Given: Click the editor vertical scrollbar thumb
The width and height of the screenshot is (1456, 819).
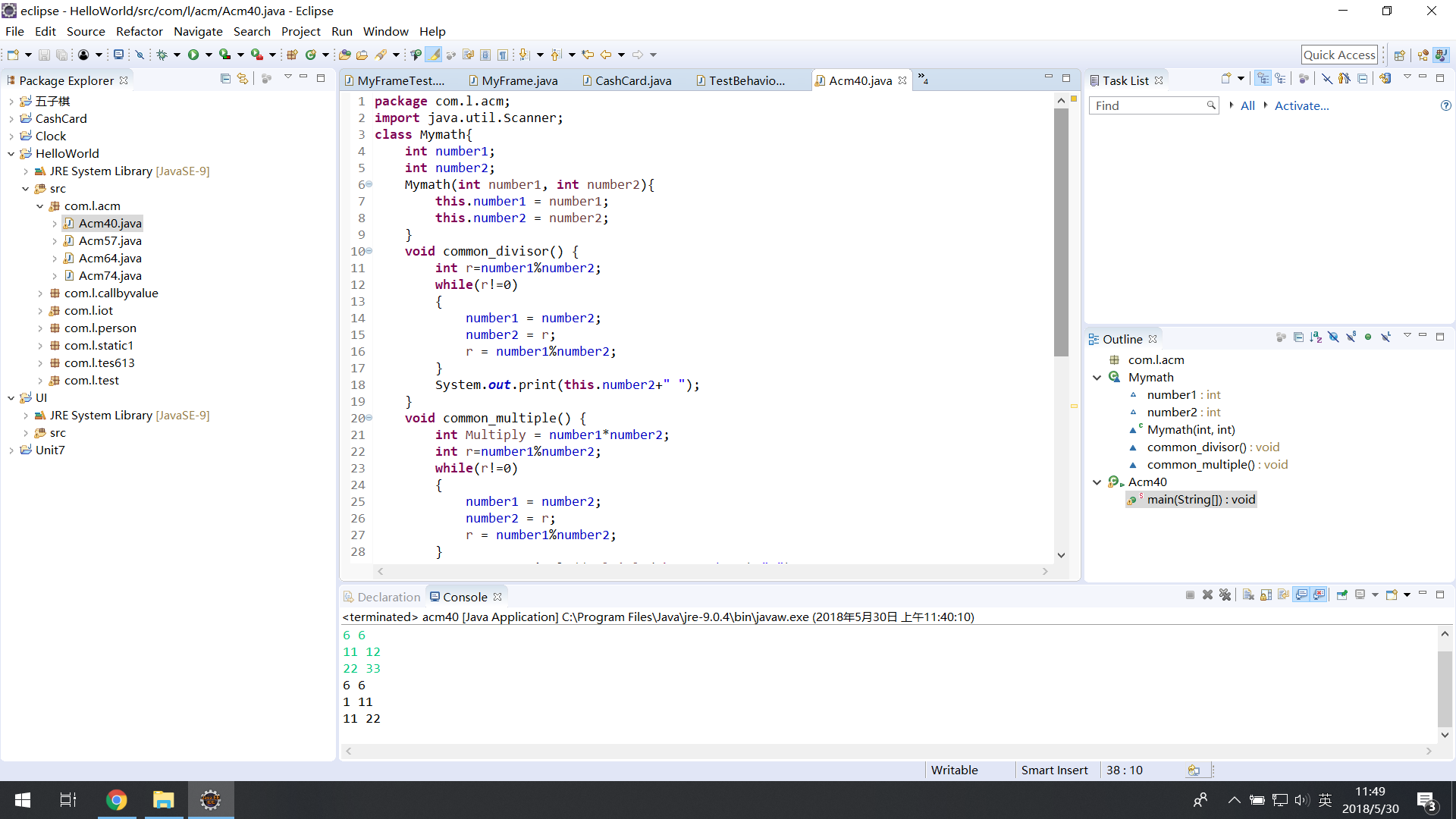Looking at the screenshot, I should click(1061, 231).
